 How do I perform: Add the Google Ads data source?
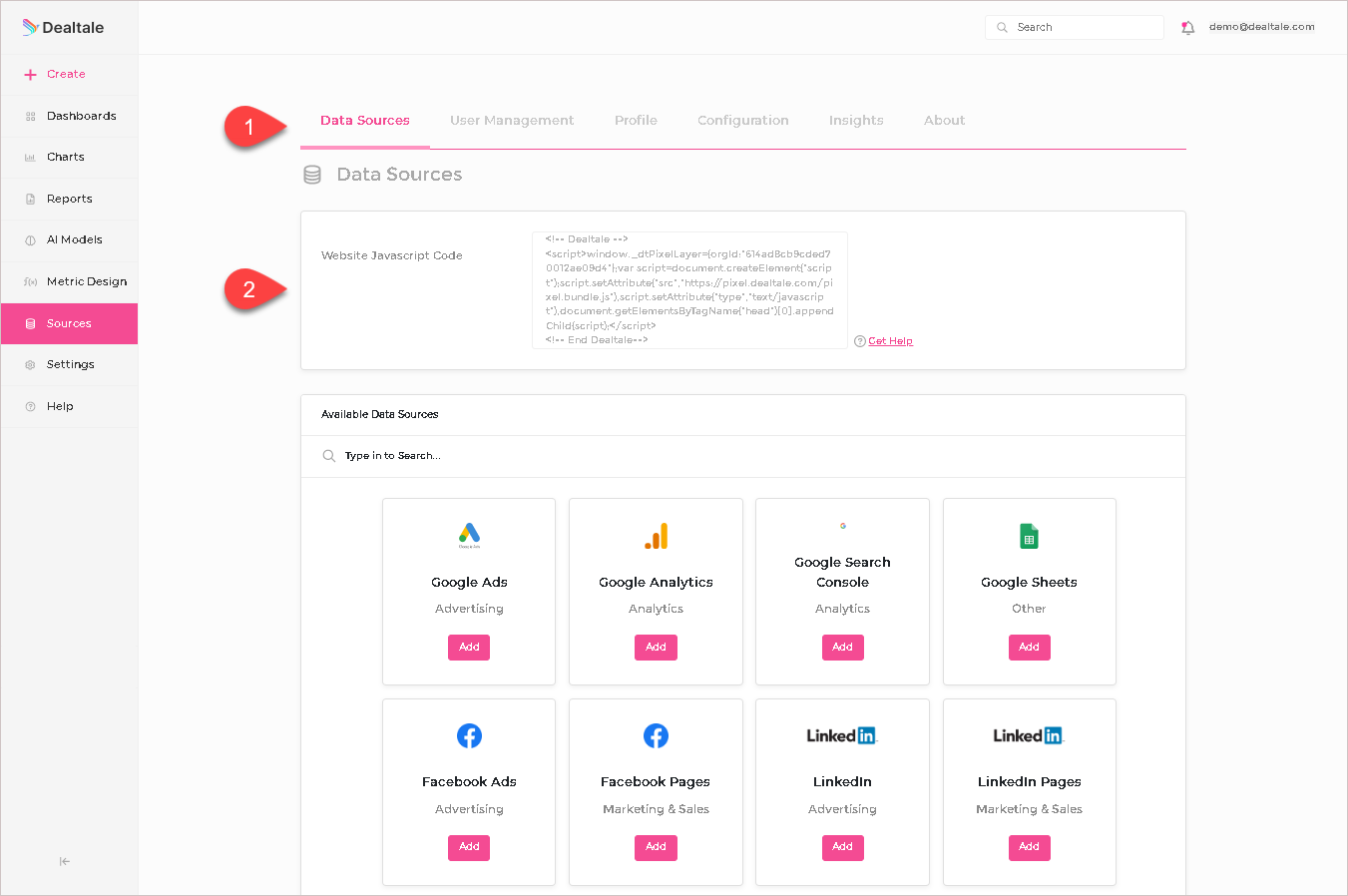[469, 648]
